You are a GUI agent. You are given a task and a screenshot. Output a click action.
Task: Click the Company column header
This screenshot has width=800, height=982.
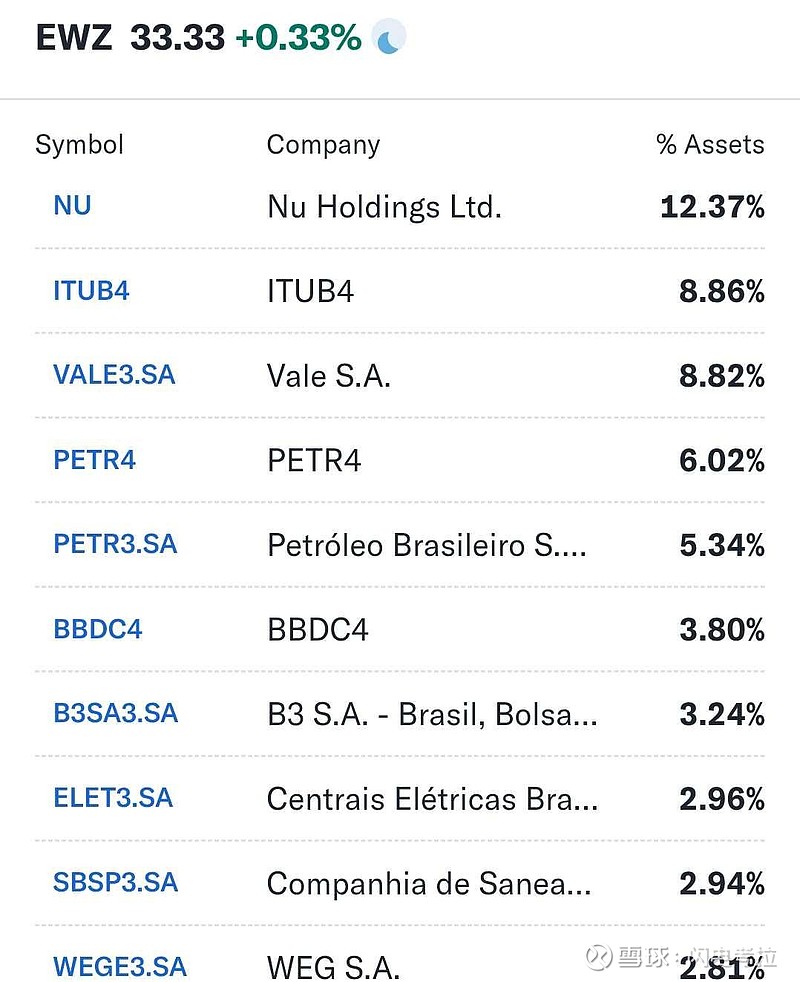[323, 145]
